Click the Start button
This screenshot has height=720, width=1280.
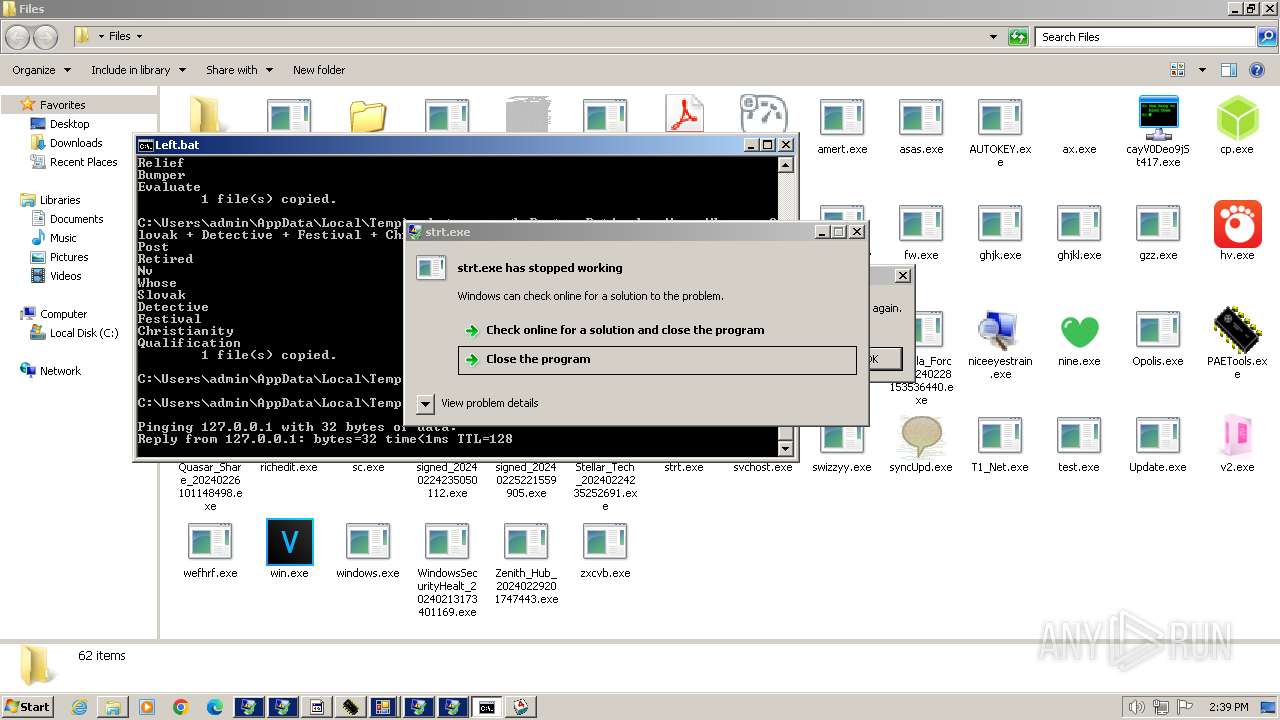tap(27, 707)
